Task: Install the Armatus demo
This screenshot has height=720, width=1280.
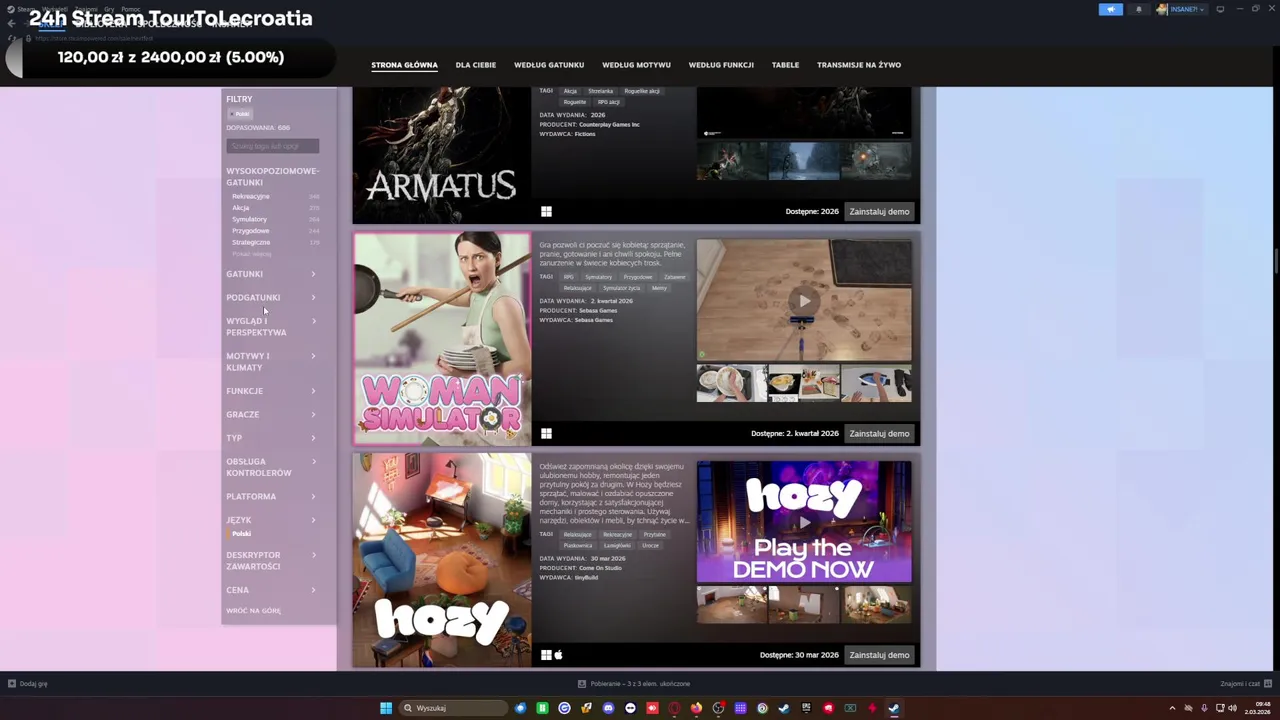Action: click(x=879, y=211)
